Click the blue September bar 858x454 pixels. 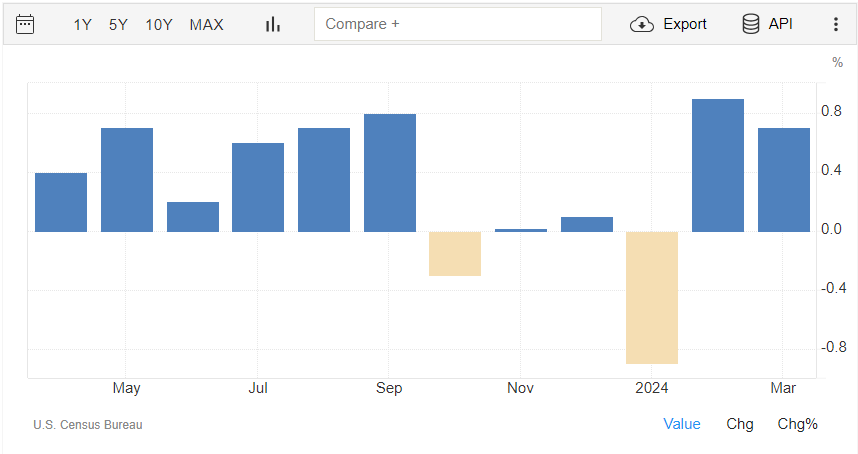[x=390, y=173]
